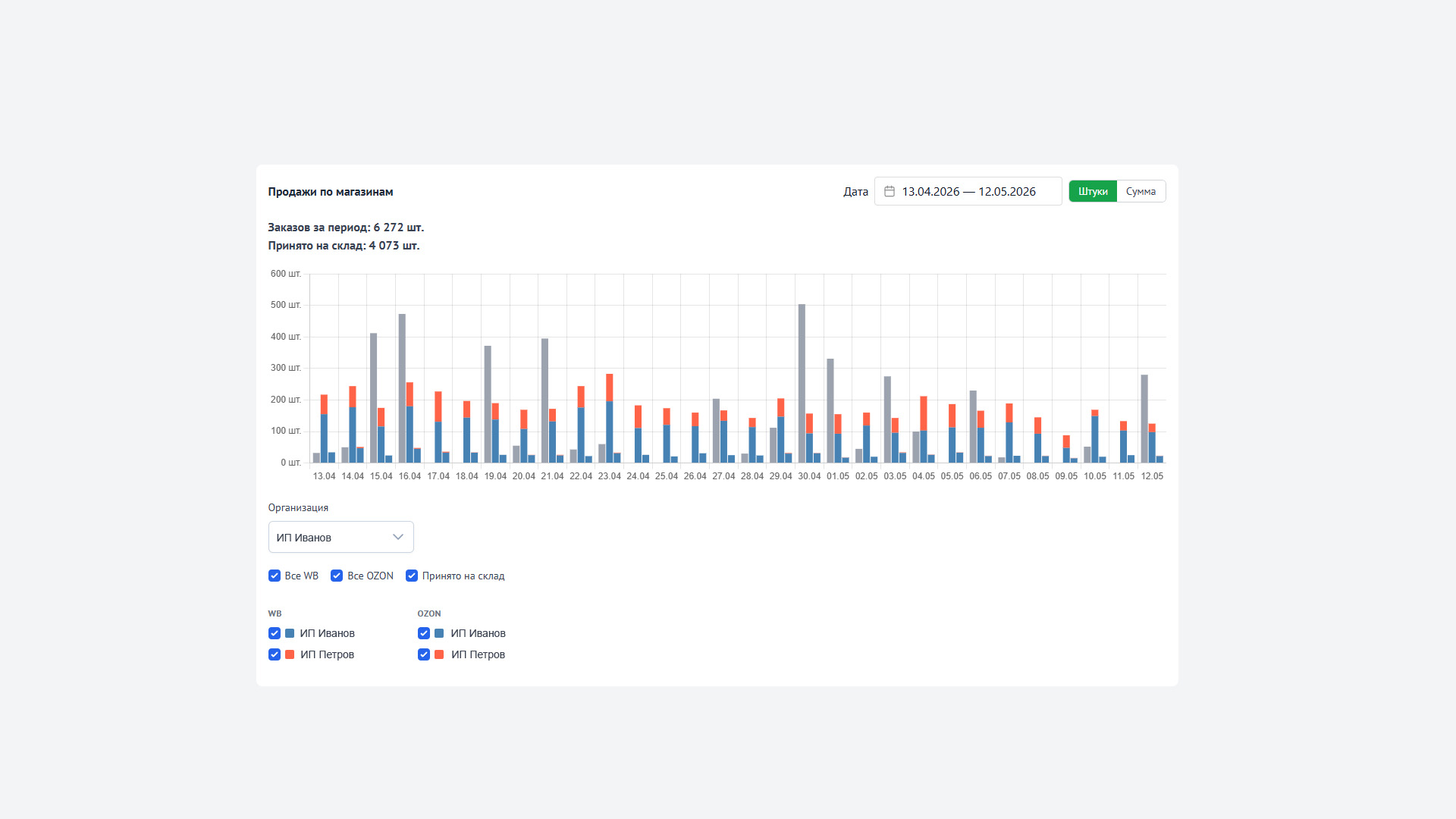Viewport: 1456px width, 819px height.
Task: Click the WB group heading in legend
Action: coord(275,613)
